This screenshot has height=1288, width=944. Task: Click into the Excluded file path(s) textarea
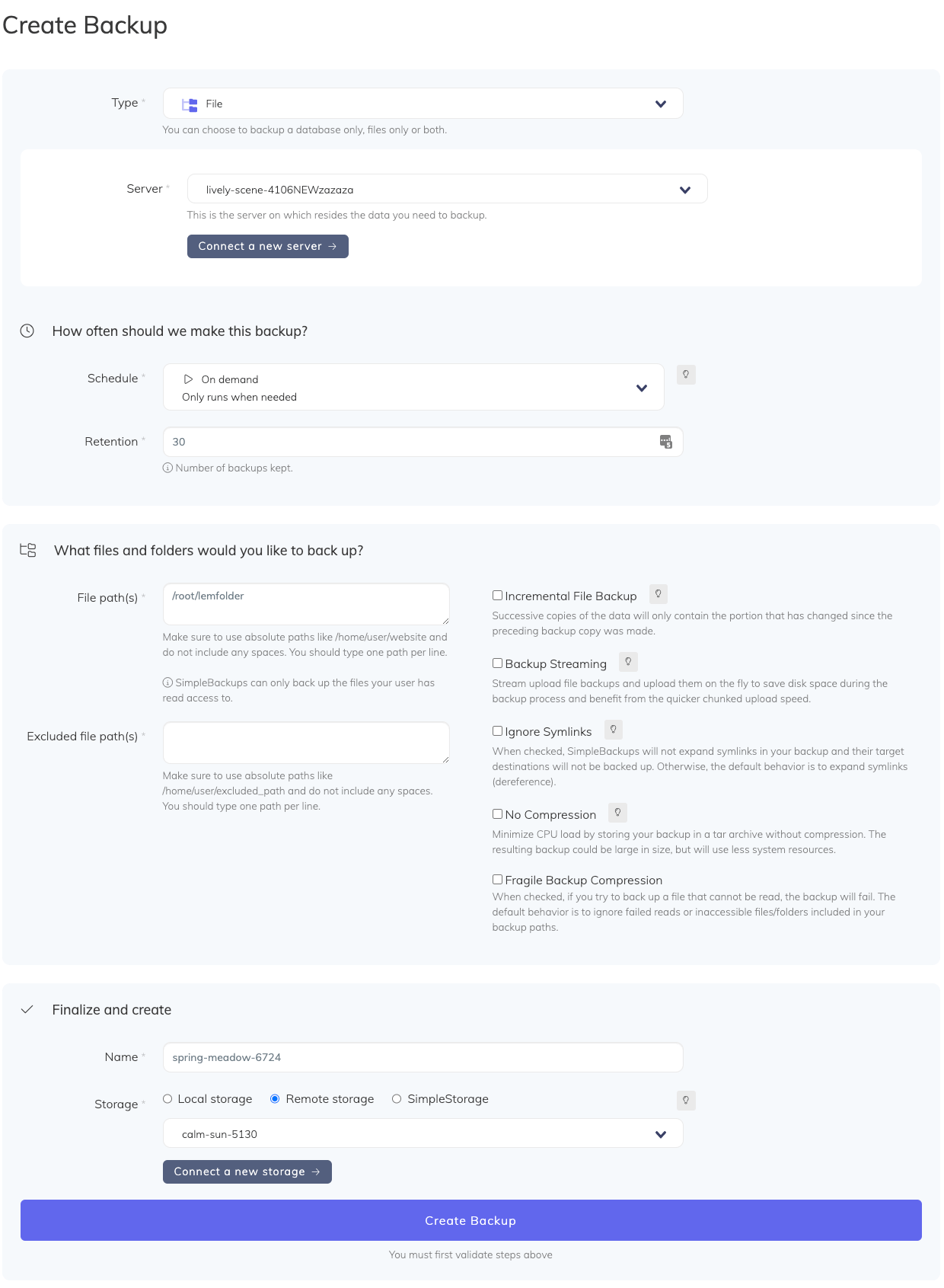click(x=305, y=743)
